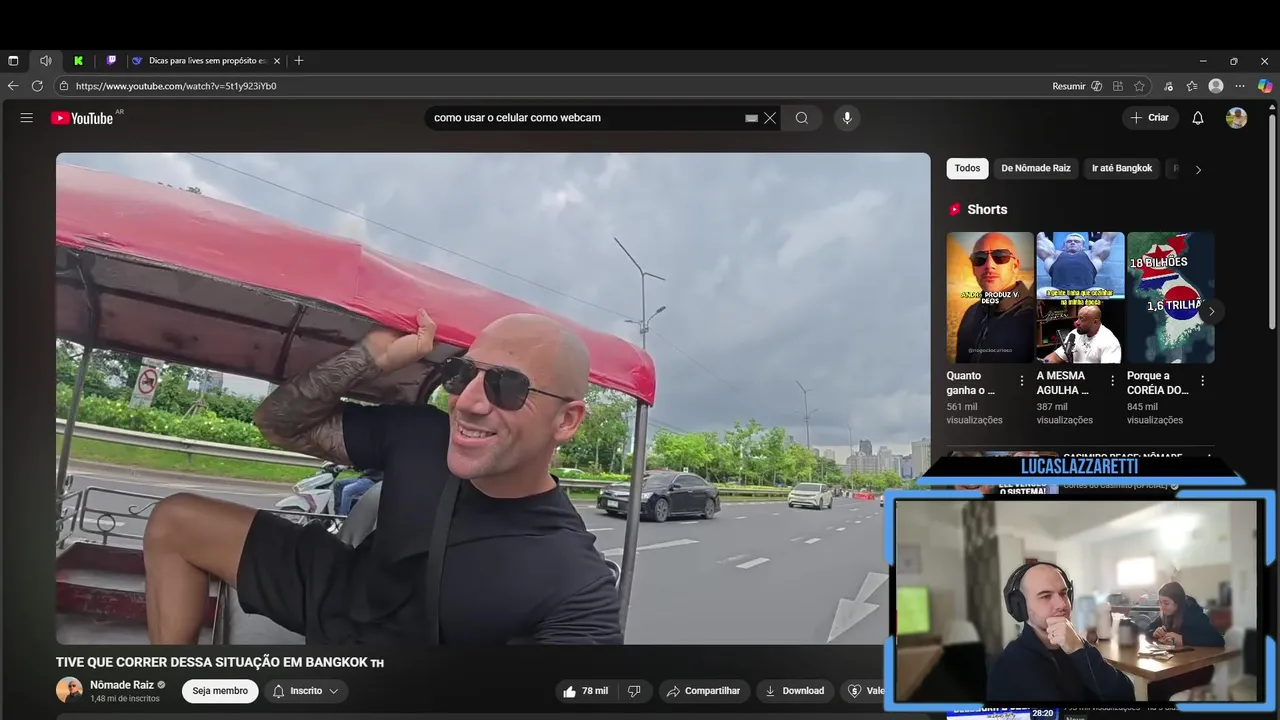Open the Inscrito notification dropdown
This screenshot has width=1280, height=720.
tap(306, 691)
